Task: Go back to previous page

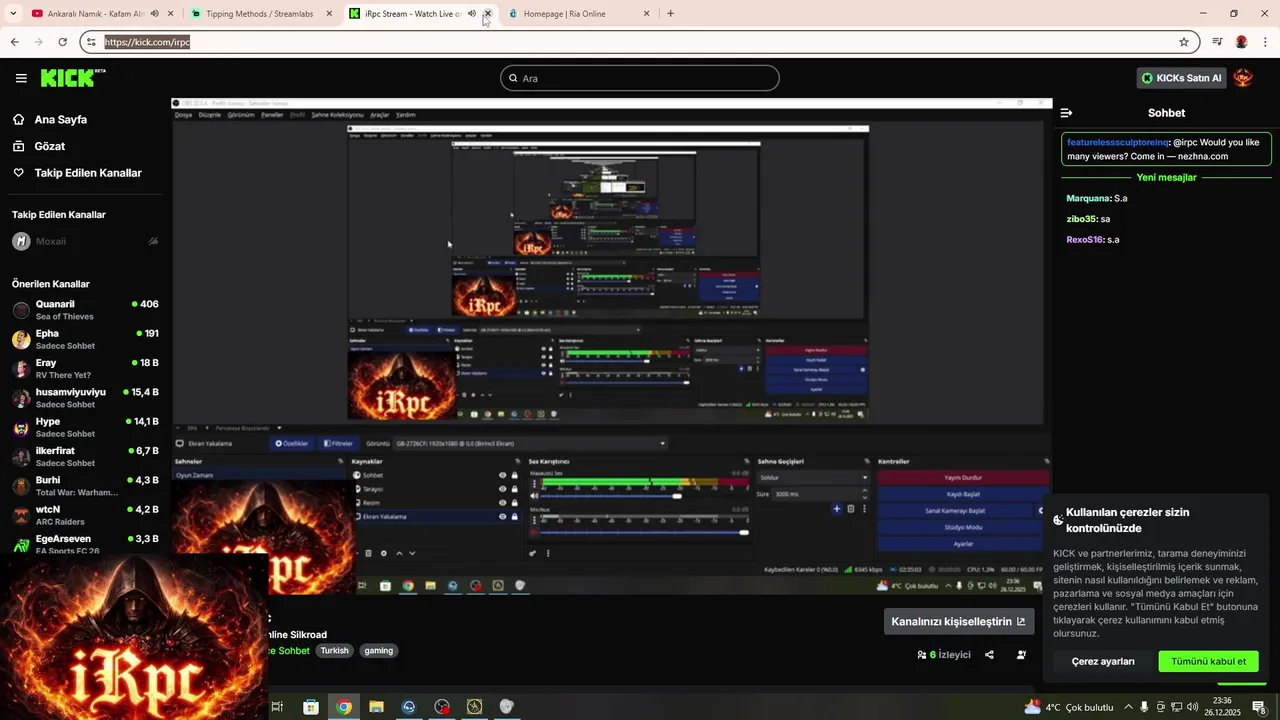Action: [15, 42]
